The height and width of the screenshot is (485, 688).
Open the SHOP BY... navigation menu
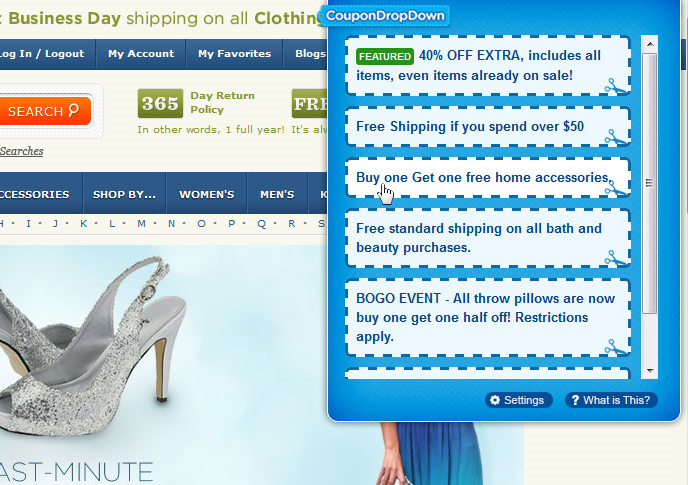[124, 194]
